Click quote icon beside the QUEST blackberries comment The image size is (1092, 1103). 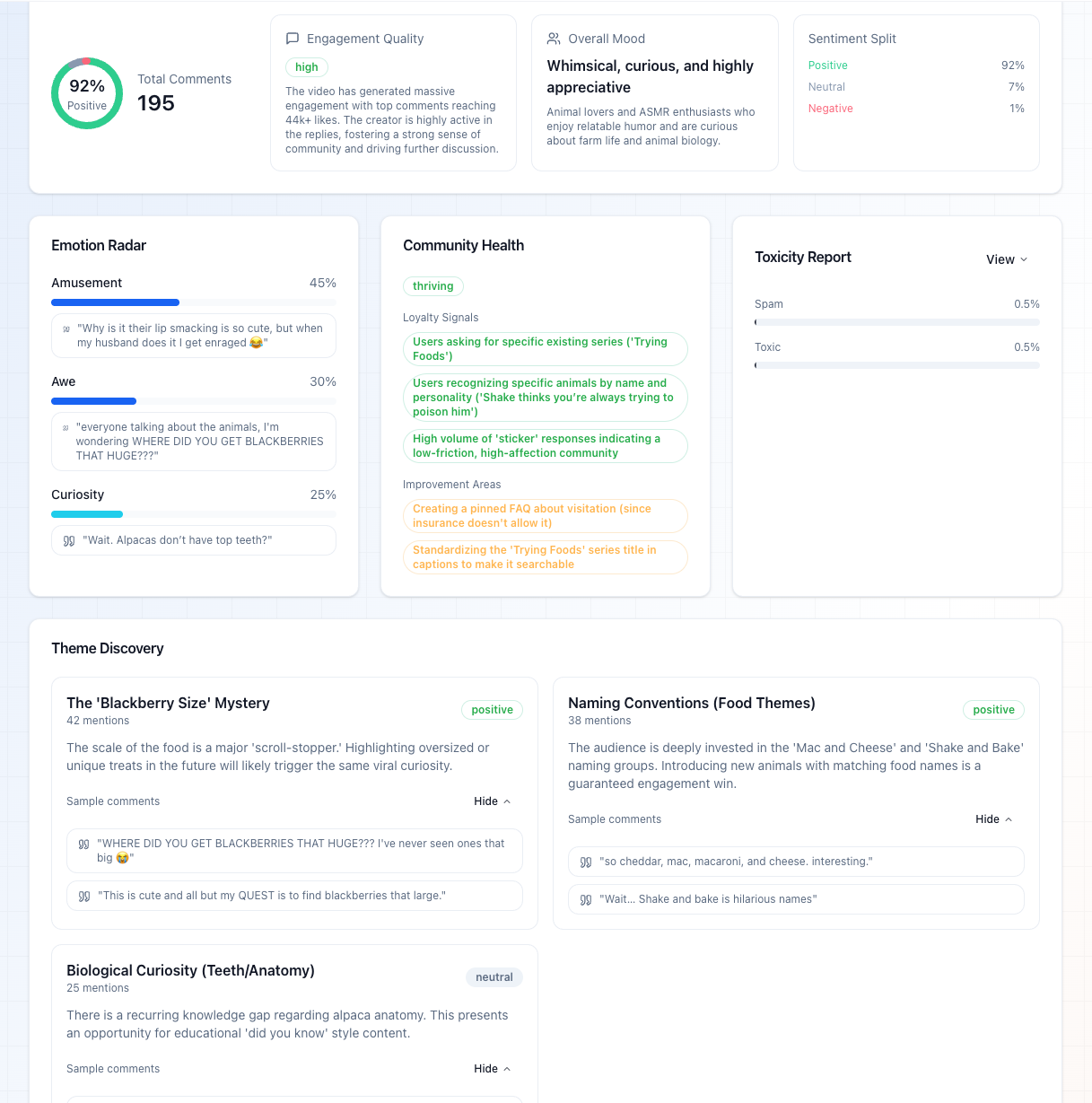coord(84,896)
